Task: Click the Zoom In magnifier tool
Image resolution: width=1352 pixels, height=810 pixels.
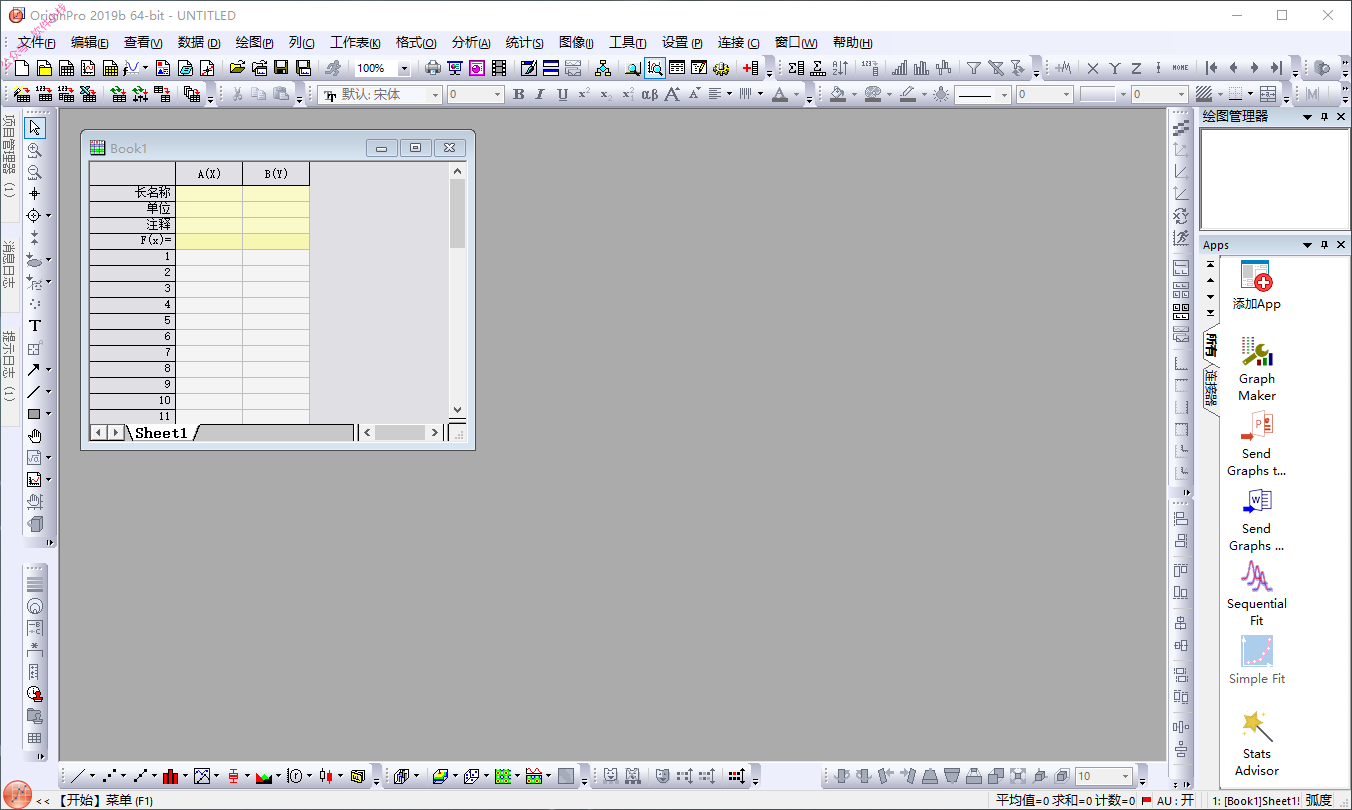Action: tap(35, 150)
